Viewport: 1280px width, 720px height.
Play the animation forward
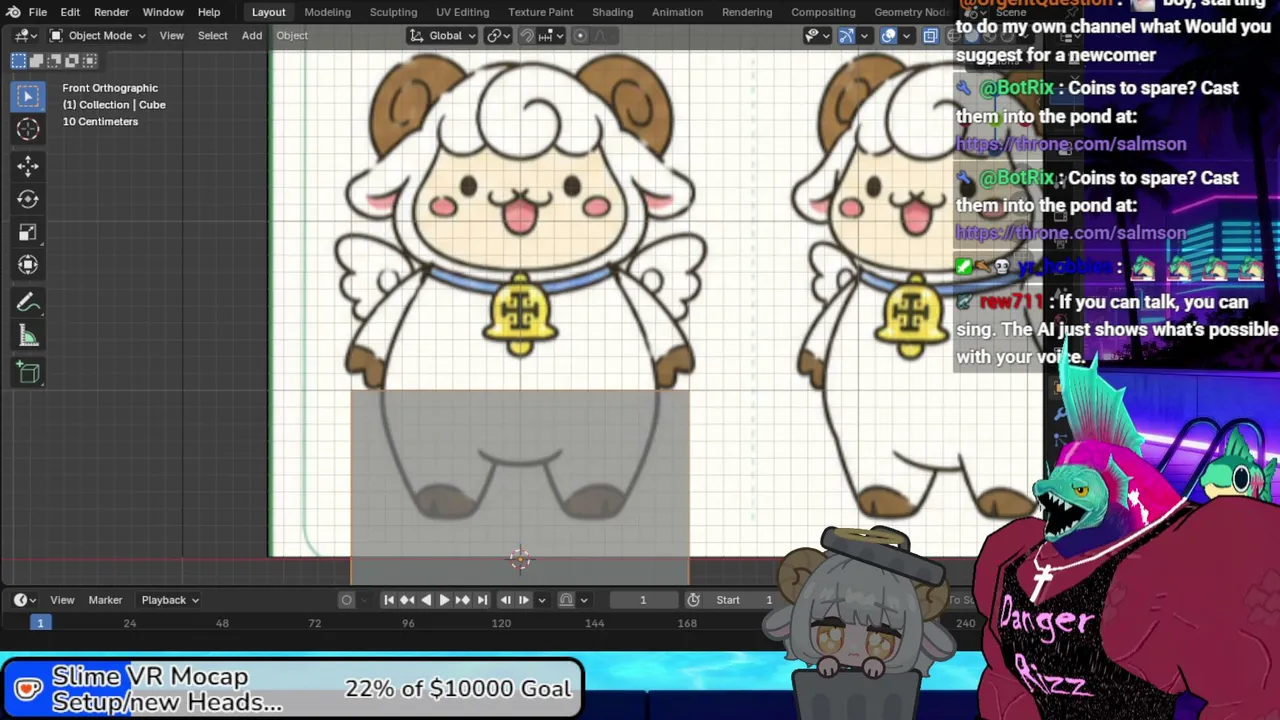point(444,600)
